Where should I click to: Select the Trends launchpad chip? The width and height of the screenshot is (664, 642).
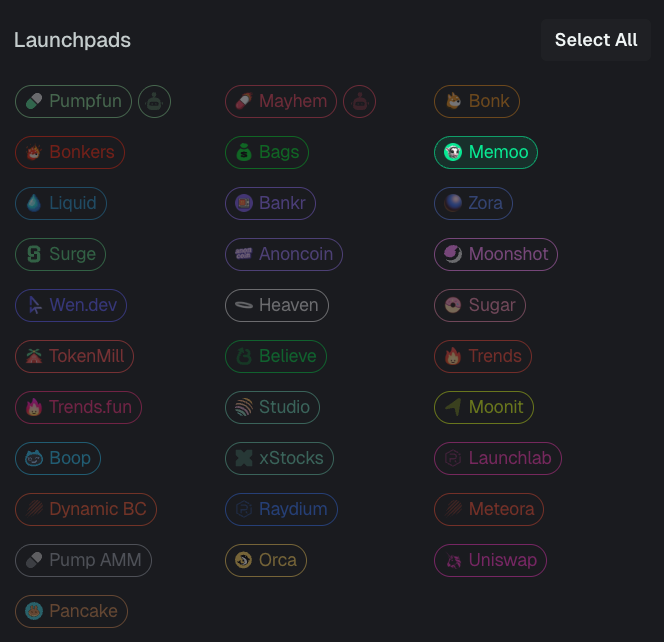tap(483, 357)
